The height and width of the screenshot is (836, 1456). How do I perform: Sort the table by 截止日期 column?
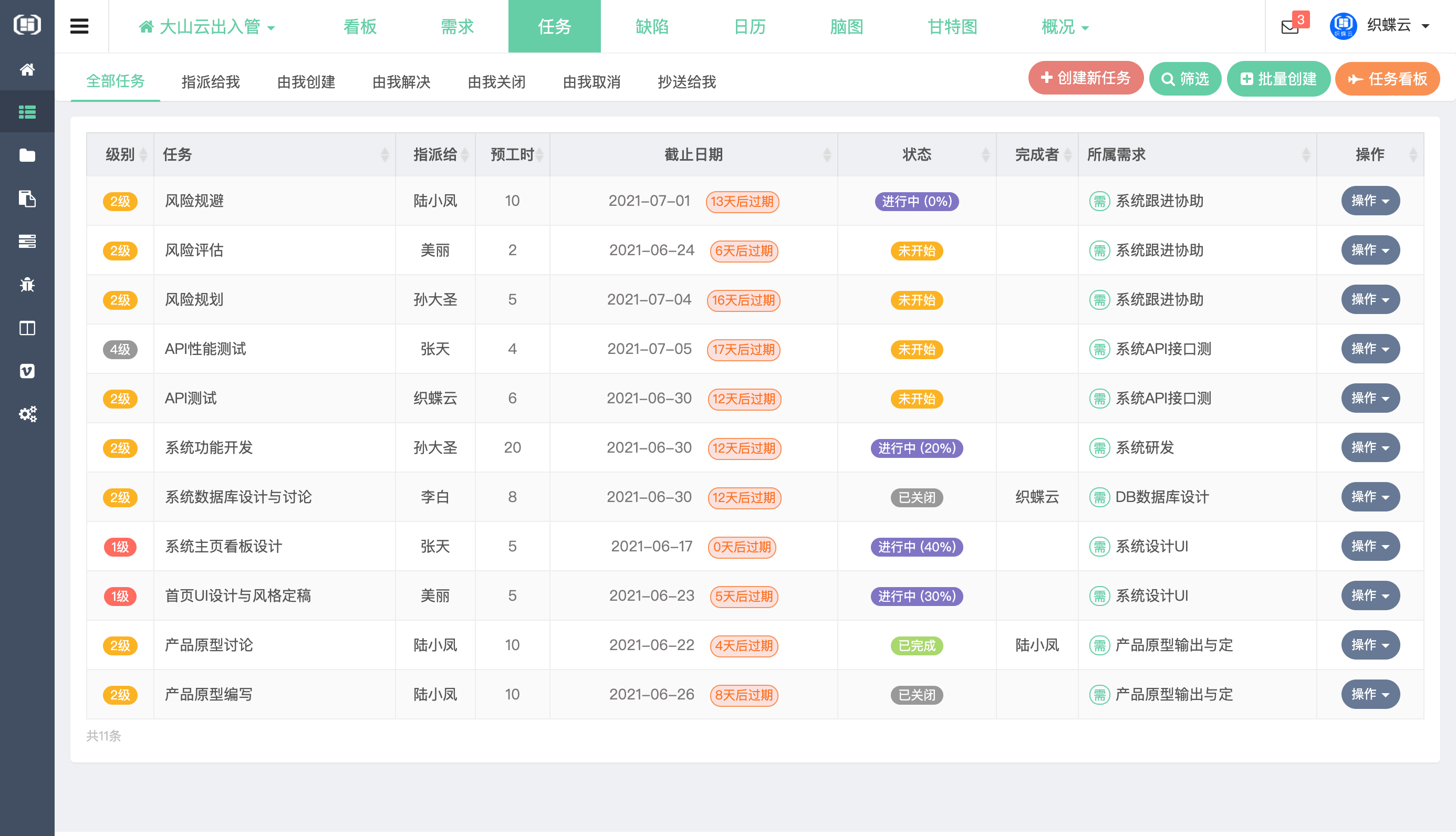[x=693, y=154]
